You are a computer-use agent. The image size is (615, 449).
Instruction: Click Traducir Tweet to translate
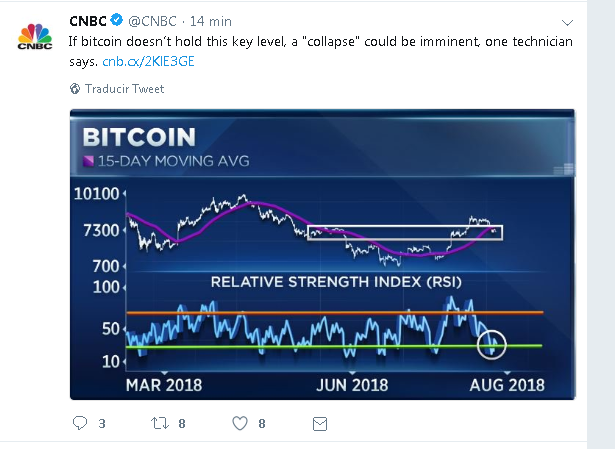pos(124,89)
